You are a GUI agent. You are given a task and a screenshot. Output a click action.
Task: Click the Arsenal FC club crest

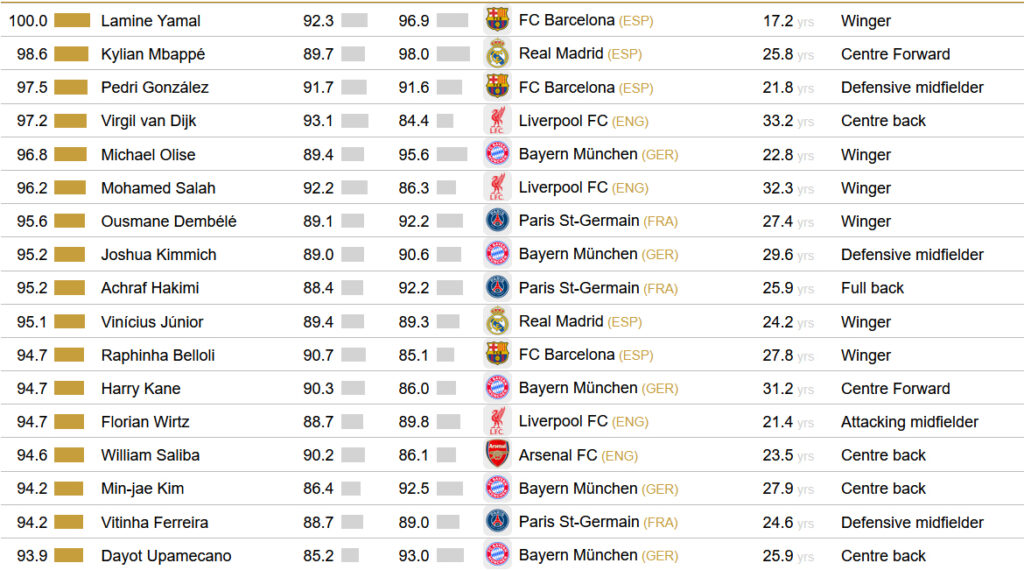497,455
